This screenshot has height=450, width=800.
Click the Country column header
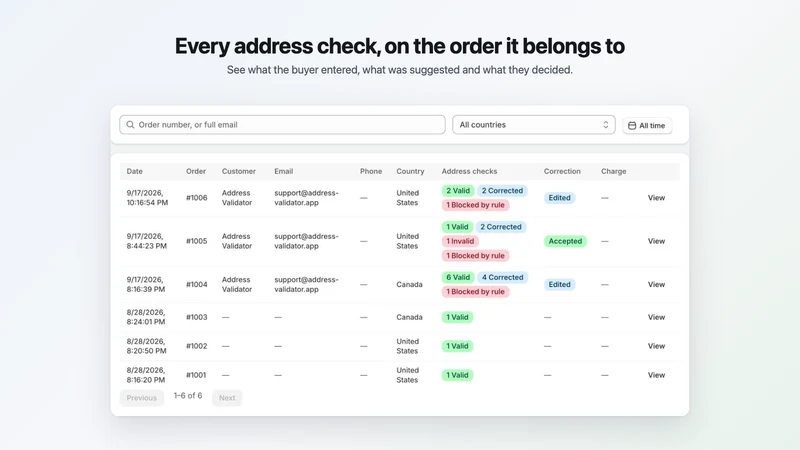(410, 171)
